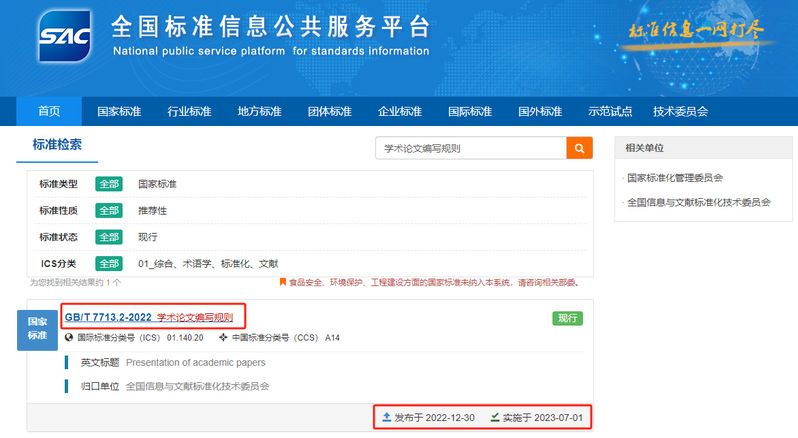Open the 国际标准 navigation item
The image size is (798, 438).
469,111
